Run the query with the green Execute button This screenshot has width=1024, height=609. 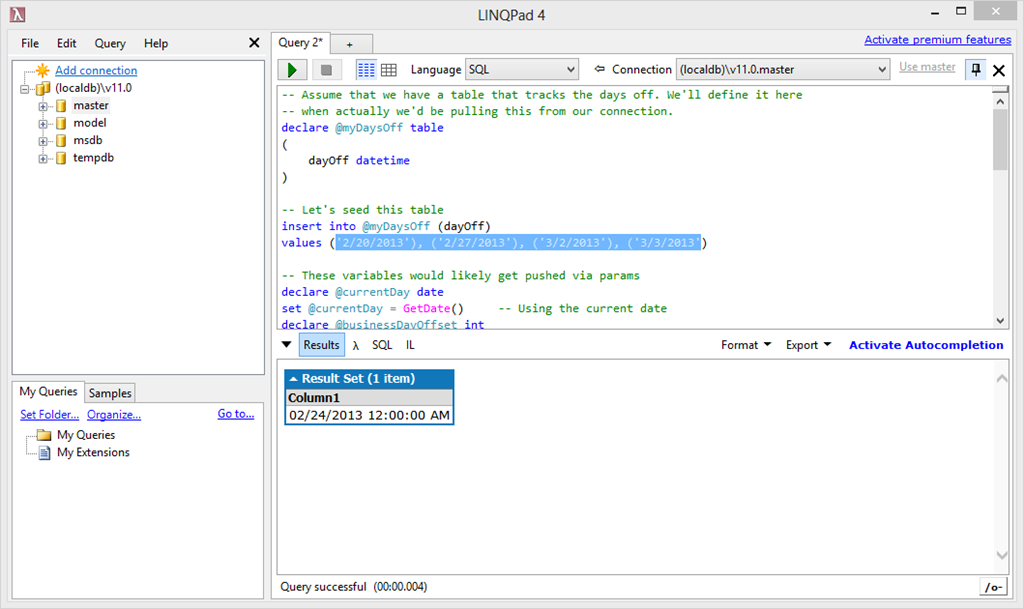pyautogui.click(x=292, y=70)
